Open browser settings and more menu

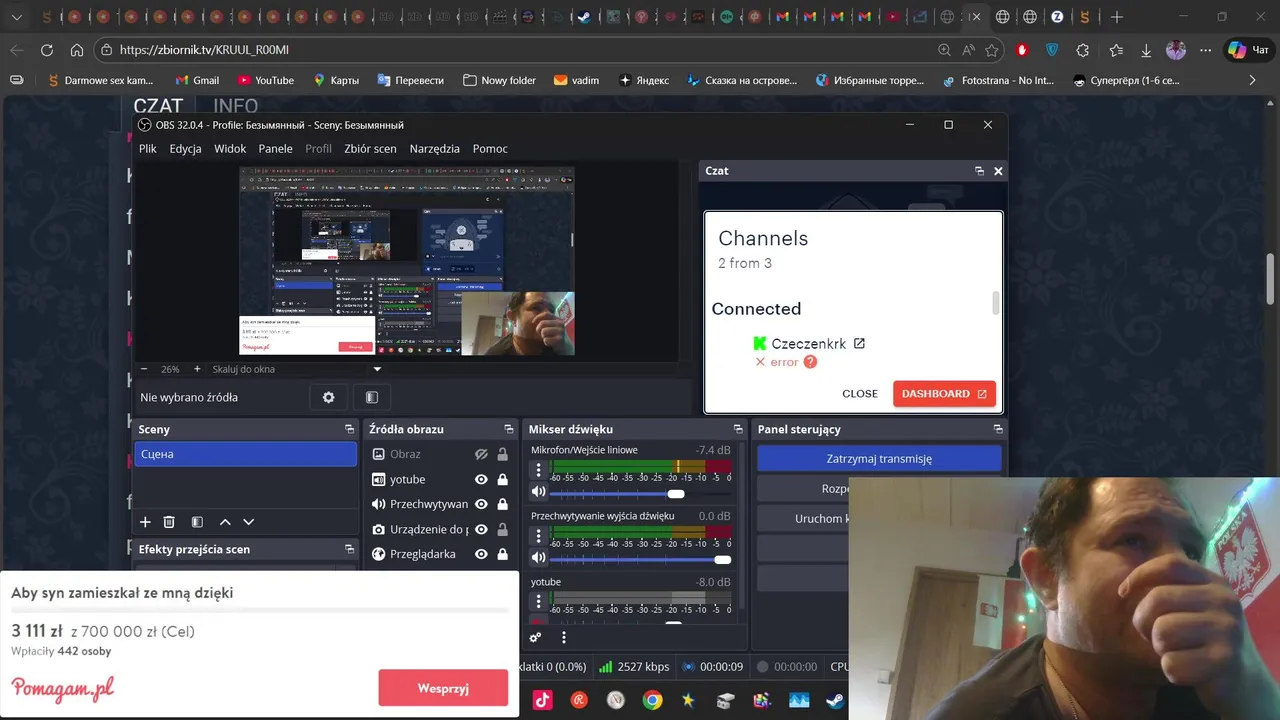(1205, 50)
